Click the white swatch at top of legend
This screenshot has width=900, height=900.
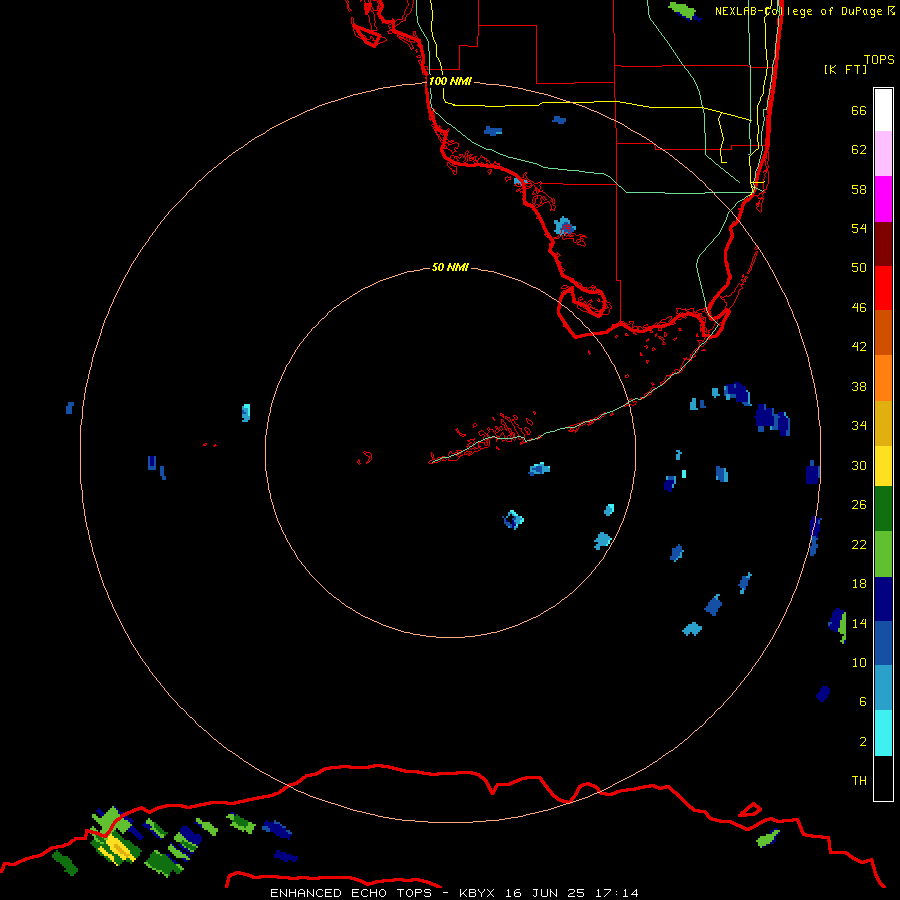(883, 110)
